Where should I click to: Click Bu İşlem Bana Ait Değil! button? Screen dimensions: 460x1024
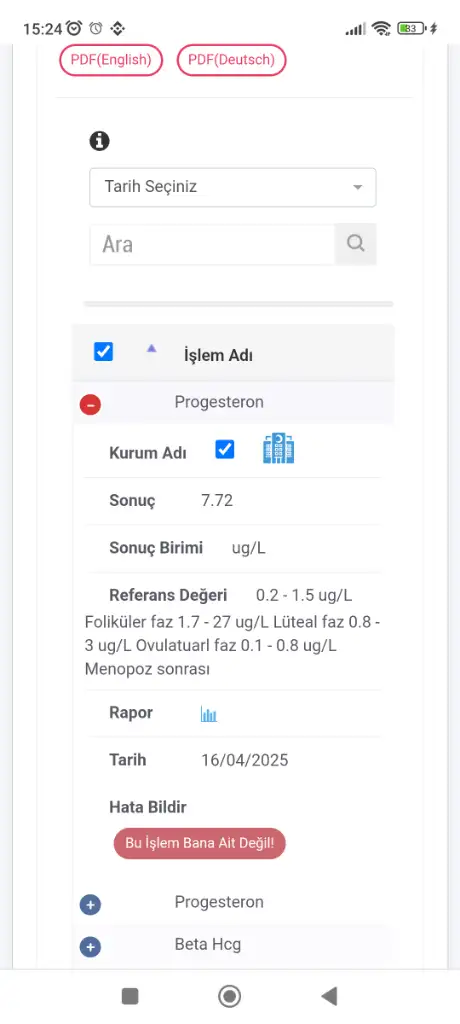pyautogui.click(x=199, y=844)
